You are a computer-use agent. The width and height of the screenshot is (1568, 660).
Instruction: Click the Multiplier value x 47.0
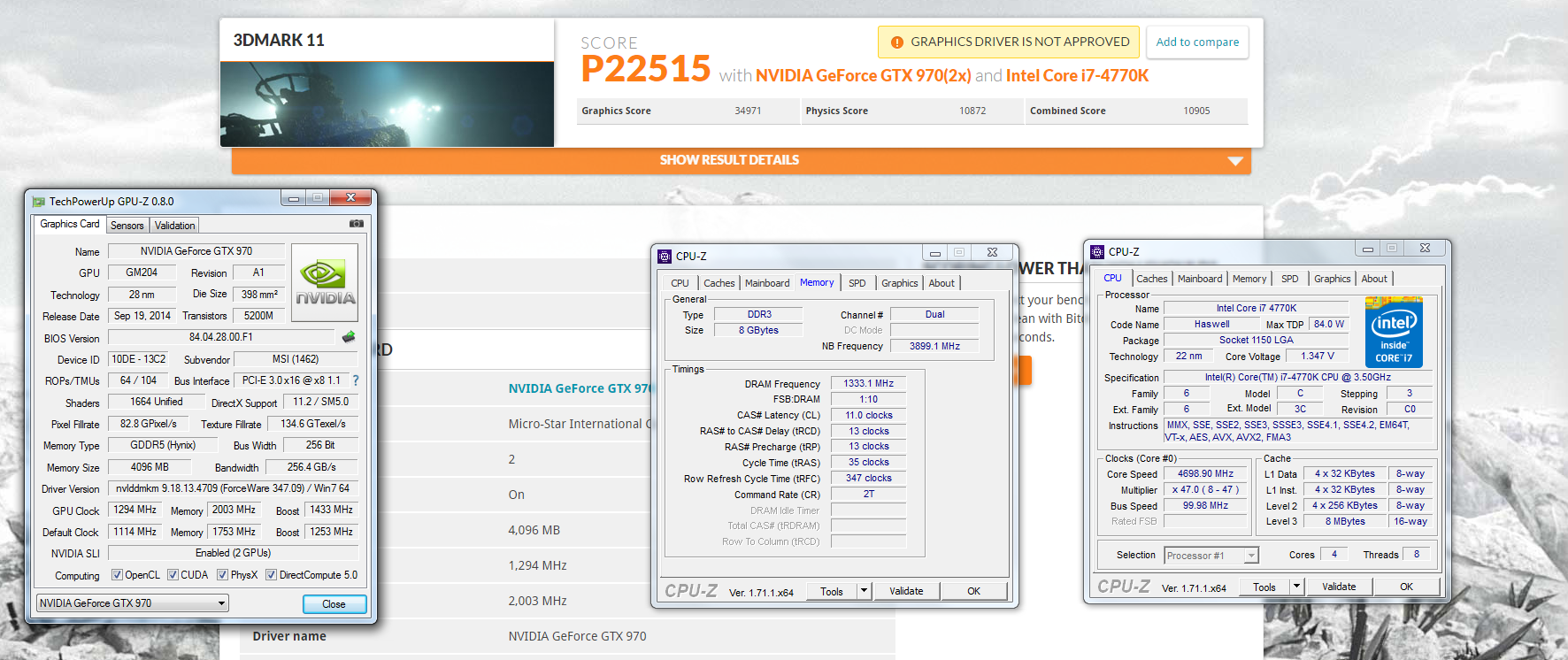tap(1205, 490)
